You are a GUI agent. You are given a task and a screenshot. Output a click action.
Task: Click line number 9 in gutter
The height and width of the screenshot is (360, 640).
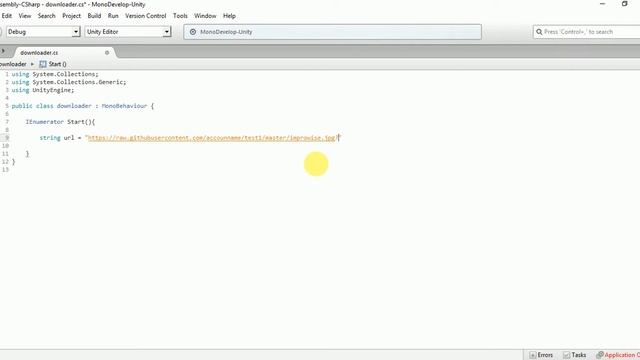point(7,138)
